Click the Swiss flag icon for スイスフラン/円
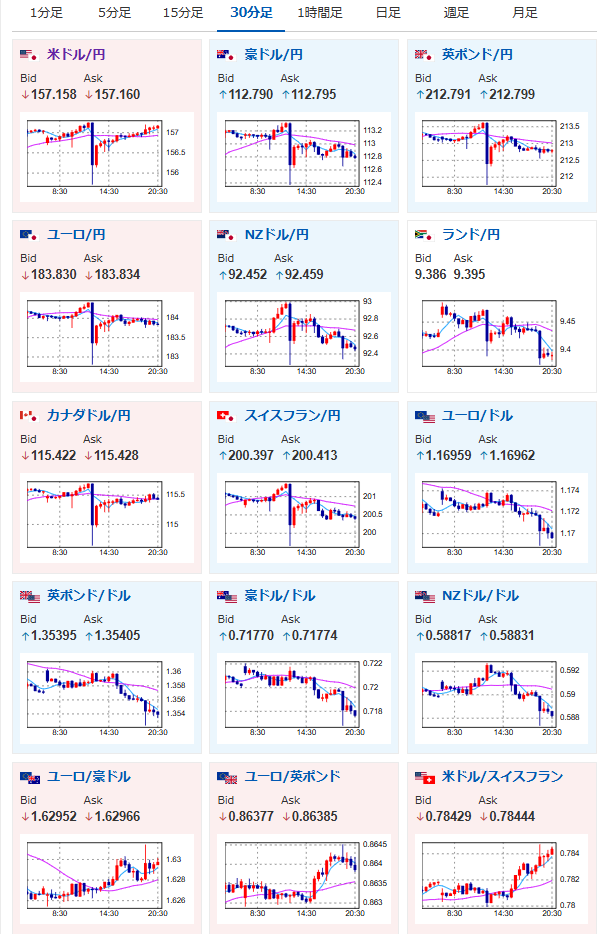The width and height of the screenshot is (604, 934). coord(227,415)
